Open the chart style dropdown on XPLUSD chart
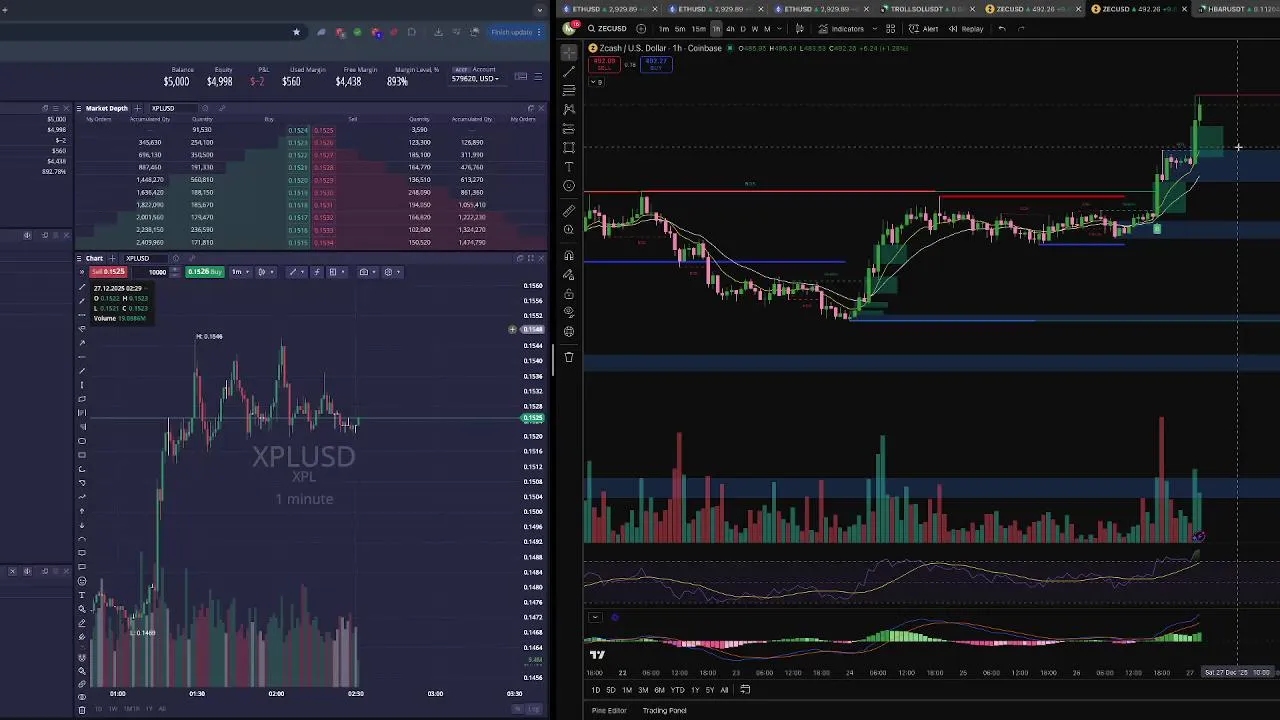1280x720 pixels. [266, 272]
